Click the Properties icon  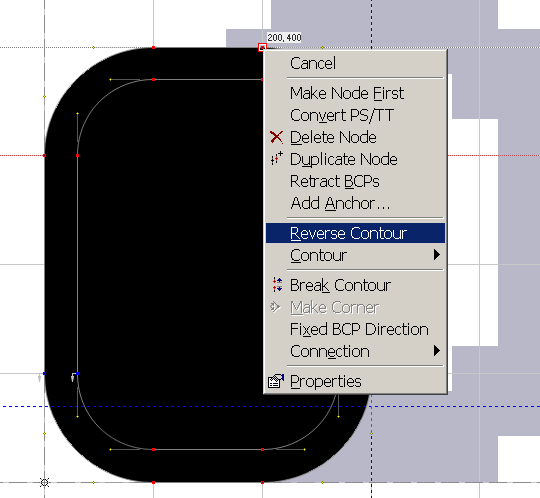(x=276, y=381)
